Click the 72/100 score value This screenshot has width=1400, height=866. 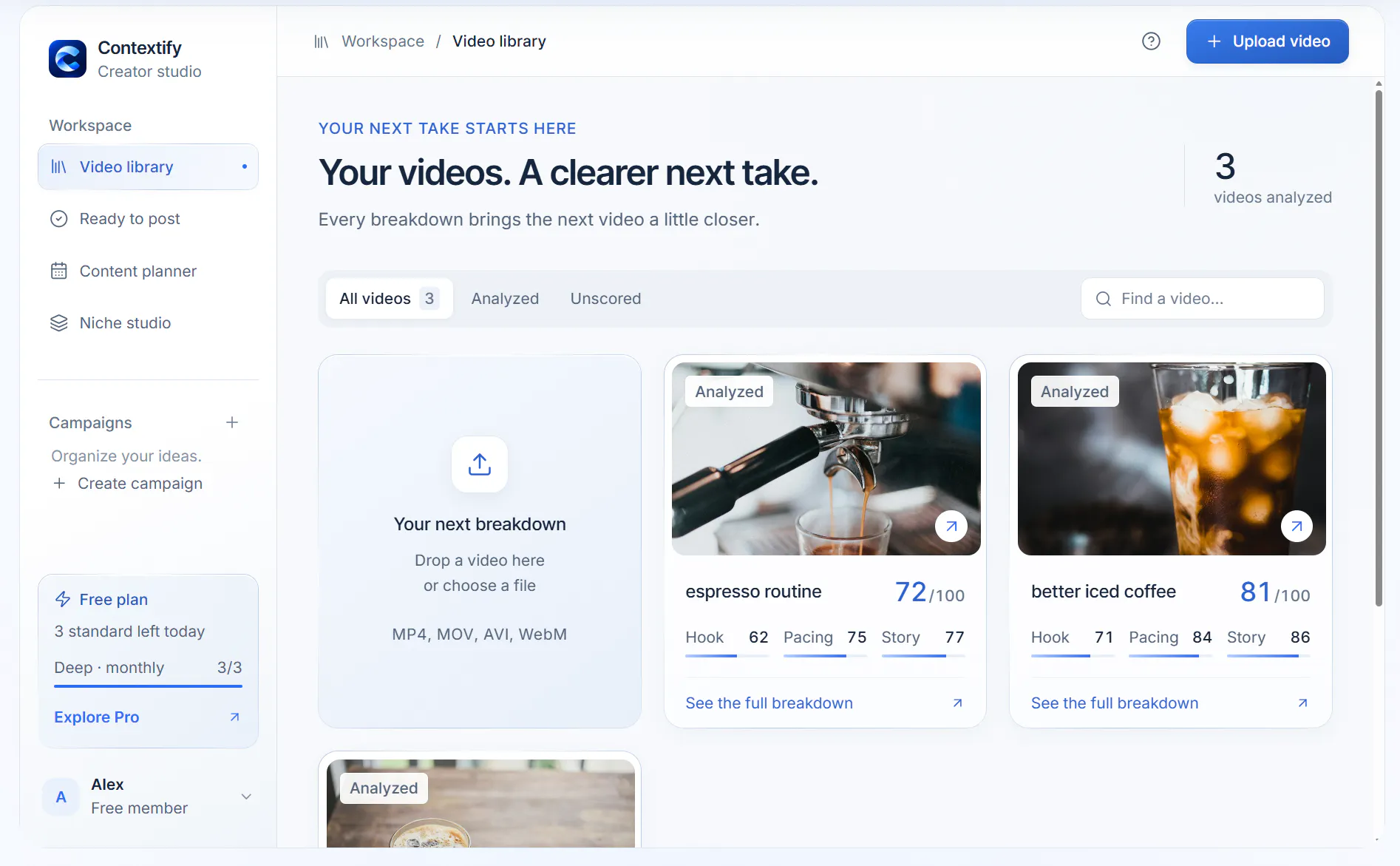929,592
